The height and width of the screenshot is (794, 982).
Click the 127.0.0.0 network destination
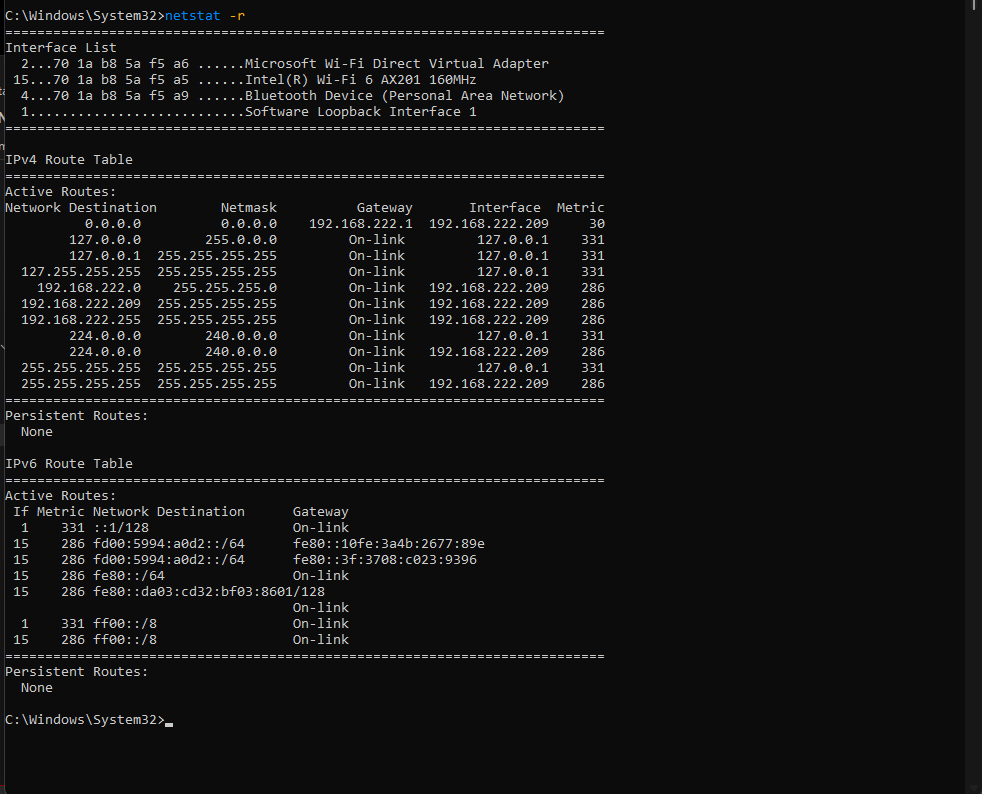tap(105, 240)
